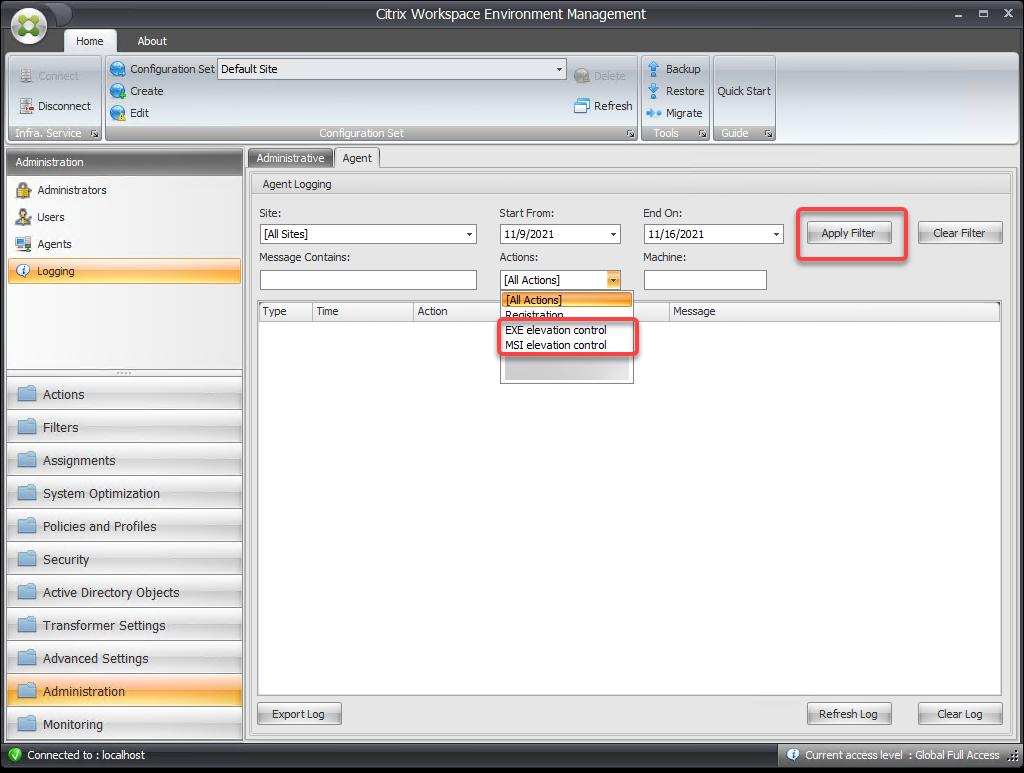Screen dimensions: 1024x773
Task: Click the System Optimization folder icon
Action: (x=27, y=493)
